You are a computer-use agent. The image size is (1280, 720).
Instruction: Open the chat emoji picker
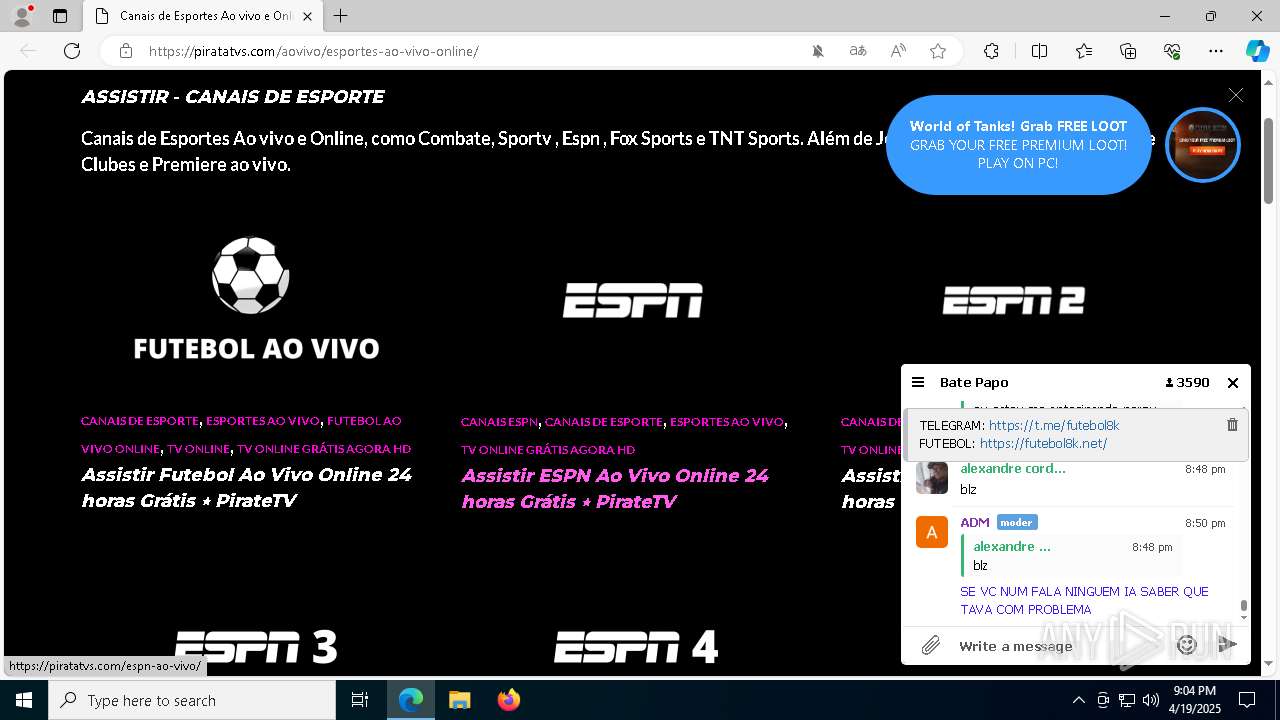coord(1187,645)
